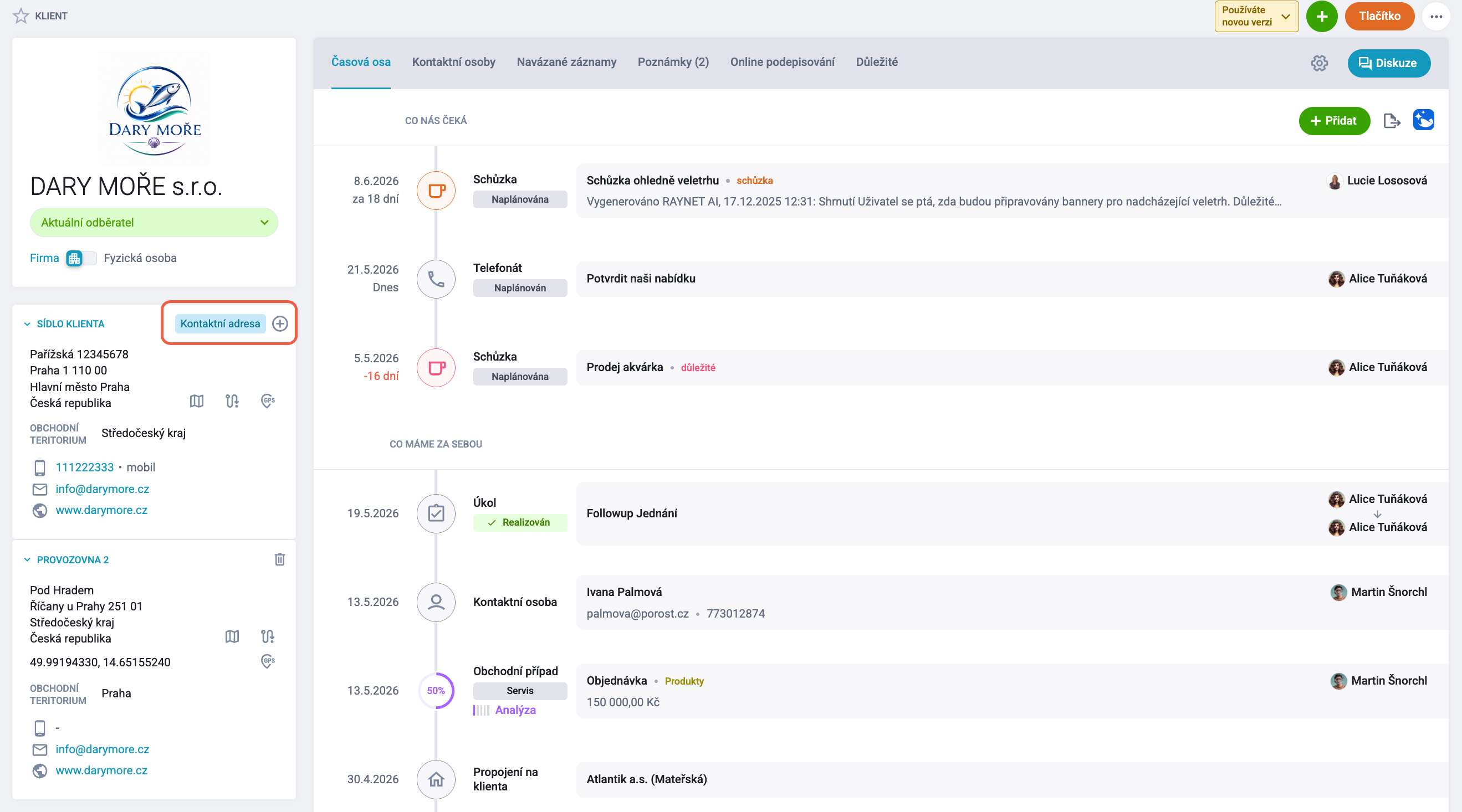Viewport: 1462px width, 812px height.
Task: Switch to Kontaktní osoby tab
Action: 453,63
